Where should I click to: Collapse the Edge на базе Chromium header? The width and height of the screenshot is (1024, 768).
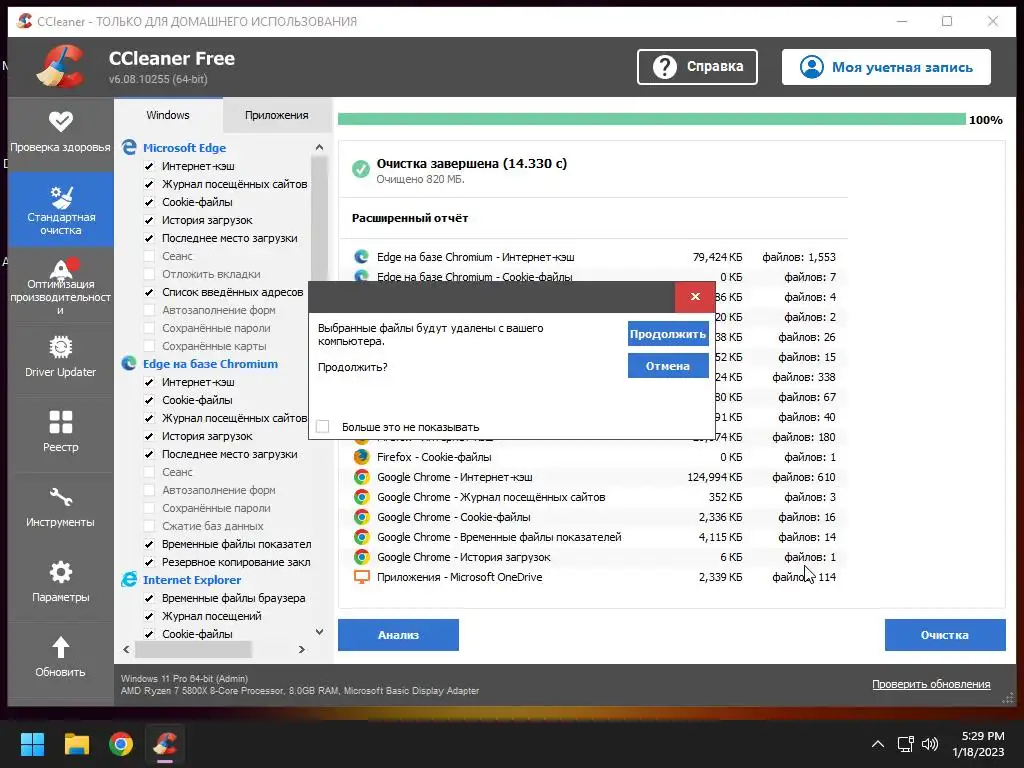[x=210, y=364]
